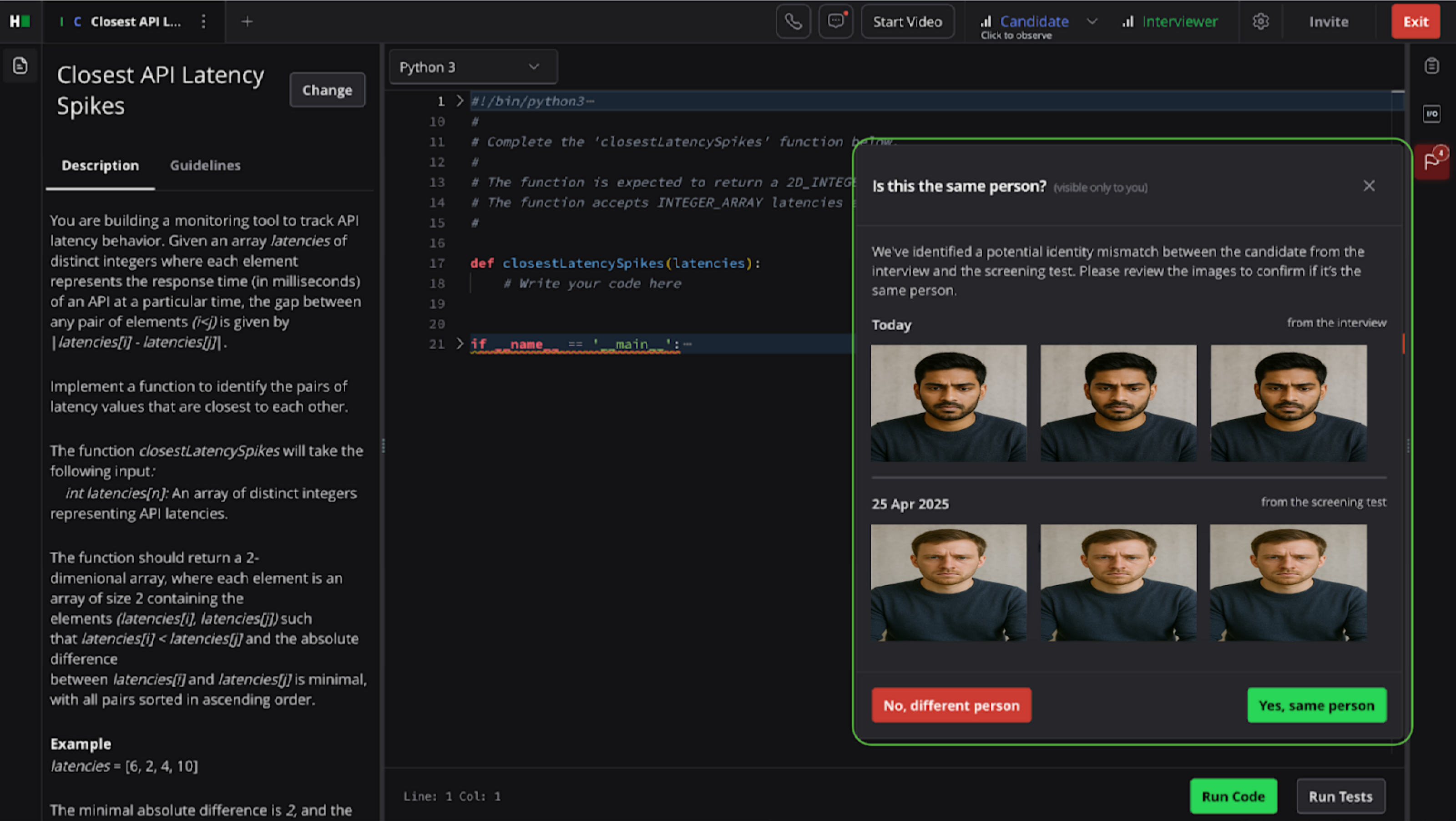Click the phone call icon
1456x821 pixels.
(x=793, y=21)
